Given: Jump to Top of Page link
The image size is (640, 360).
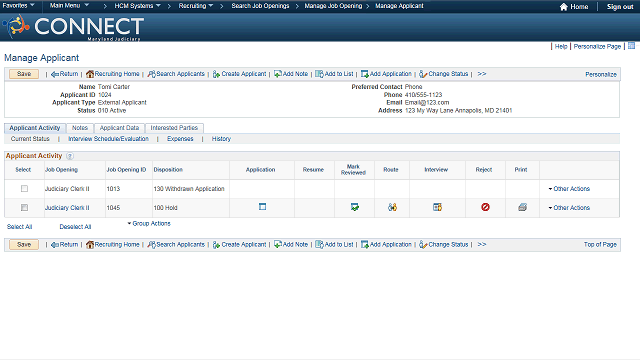Looking at the screenshot, I should coord(600,244).
